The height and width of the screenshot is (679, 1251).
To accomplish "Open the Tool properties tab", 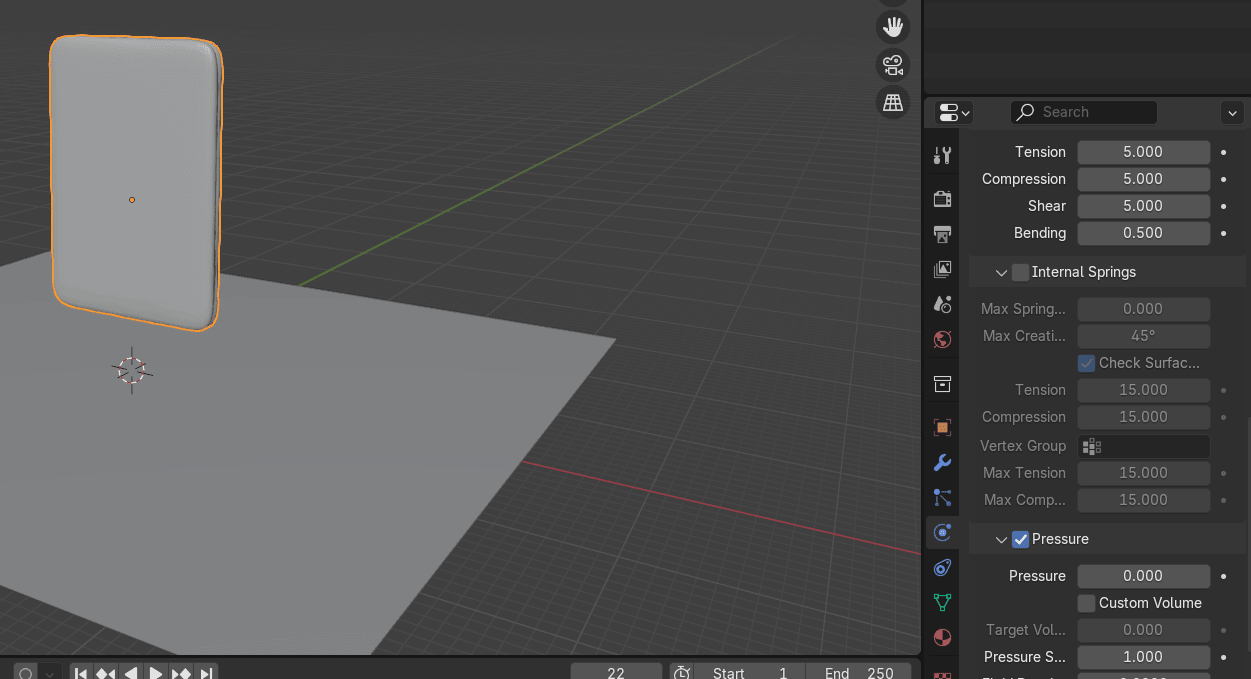I will click(x=942, y=155).
